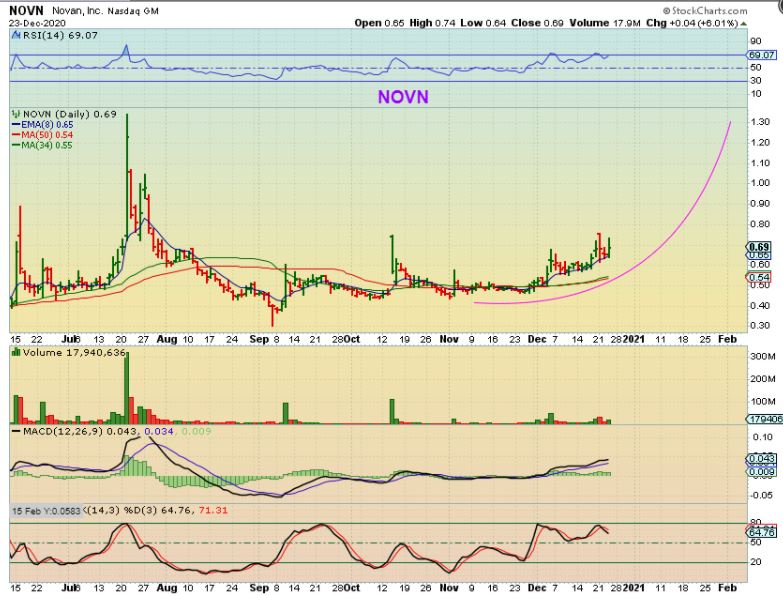Viewport: 783px width, 595px height.
Task: Click the MACD(12,26,9) 0.043 legend text
Action: coord(81,431)
